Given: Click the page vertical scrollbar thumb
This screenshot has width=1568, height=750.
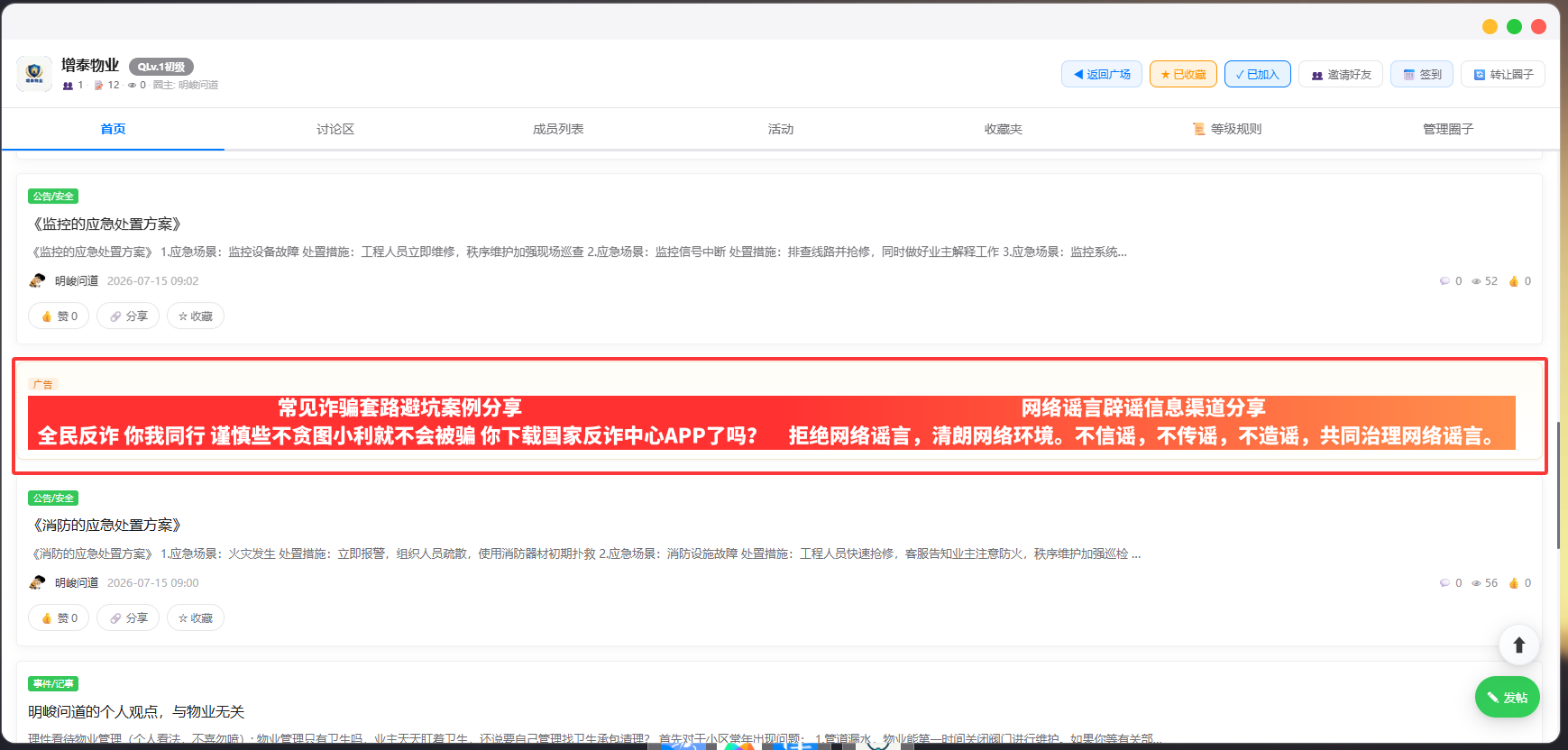Looking at the screenshot, I should [x=1558, y=484].
